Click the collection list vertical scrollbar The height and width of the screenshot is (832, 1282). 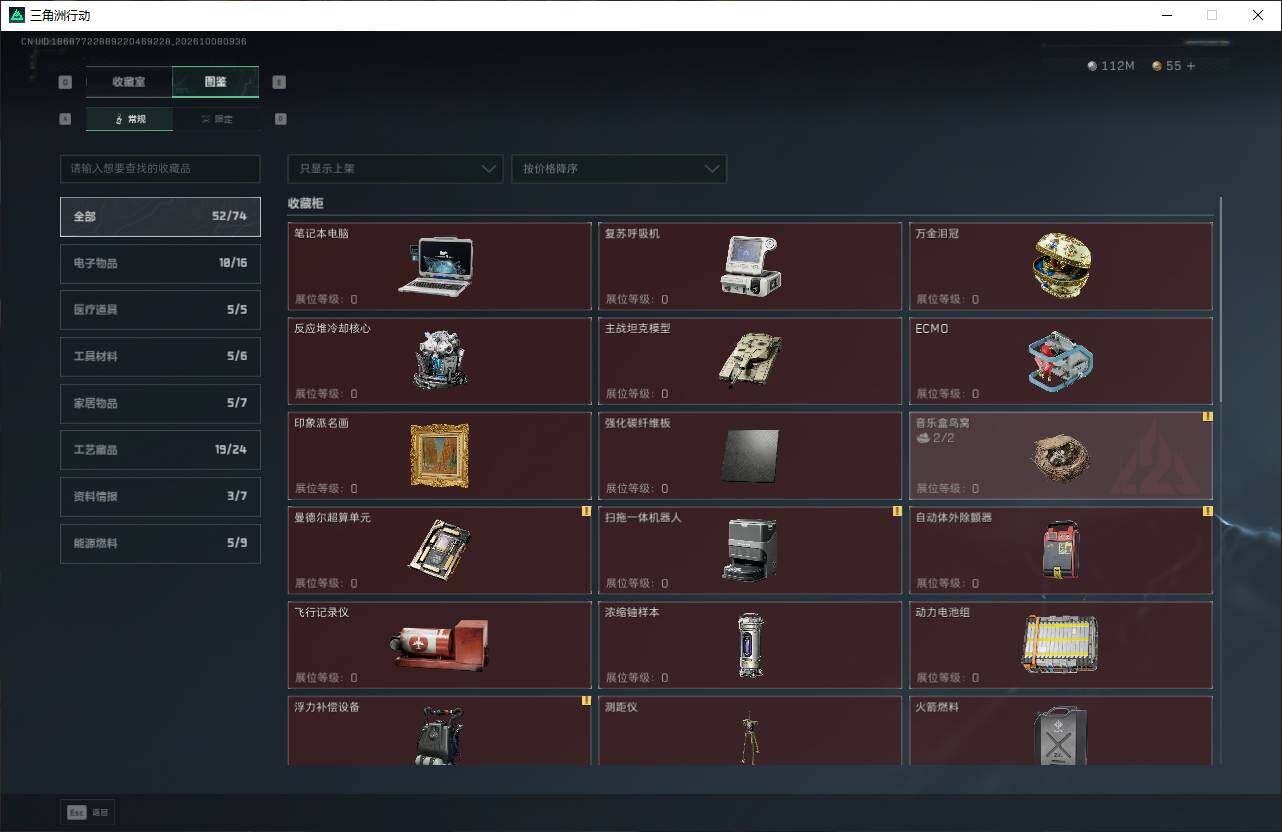pos(1220,300)
